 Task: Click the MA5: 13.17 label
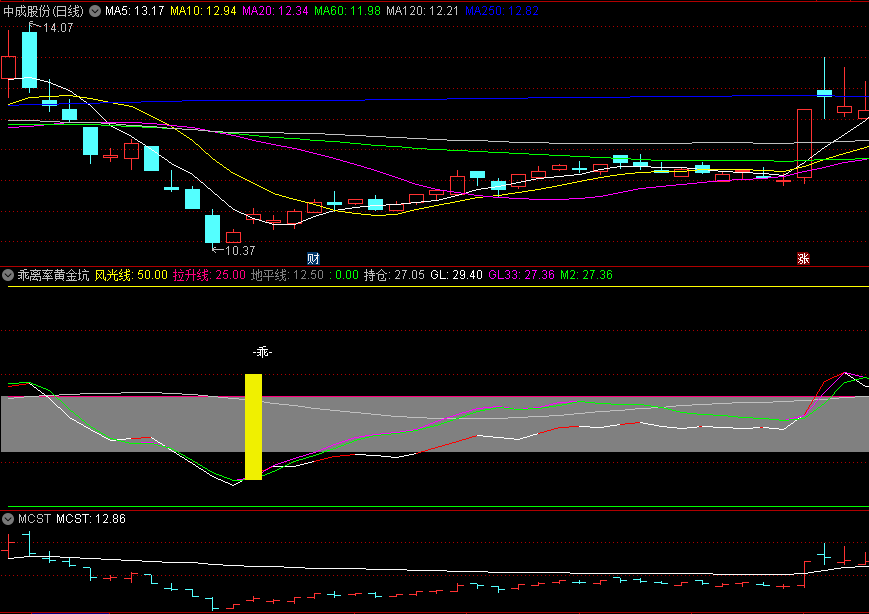[135, 11]
